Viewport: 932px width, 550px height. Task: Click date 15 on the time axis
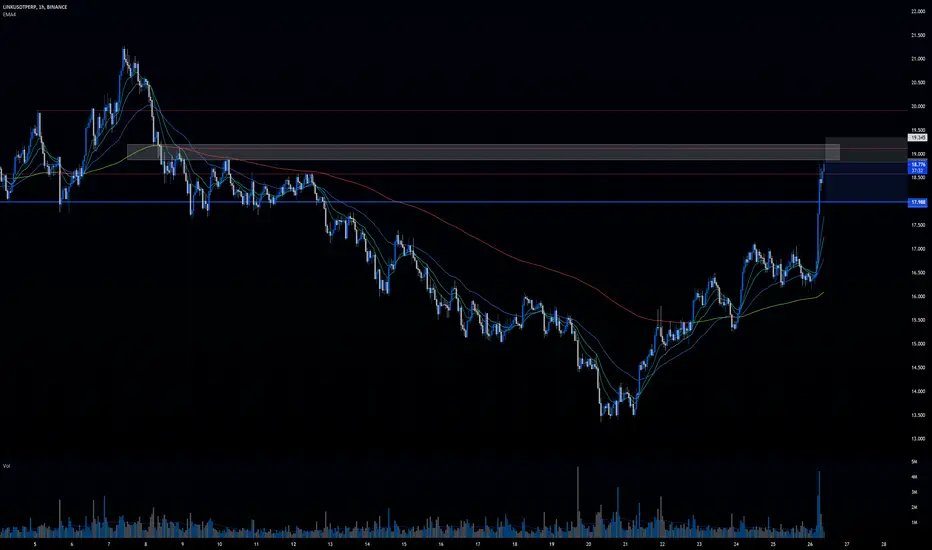[x=404, y=544]
